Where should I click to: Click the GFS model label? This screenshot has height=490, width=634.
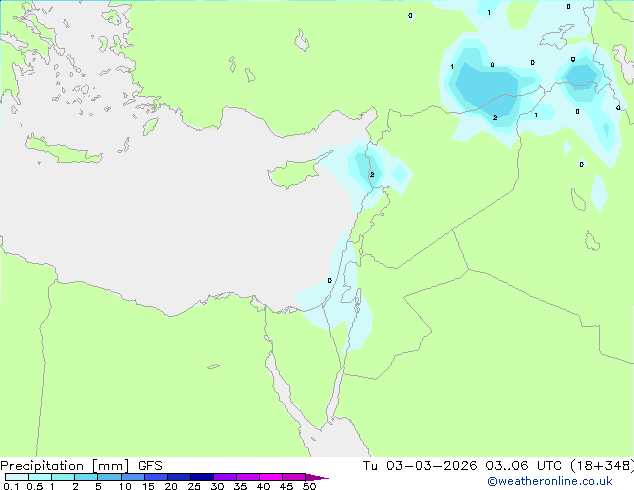(150, 466)
